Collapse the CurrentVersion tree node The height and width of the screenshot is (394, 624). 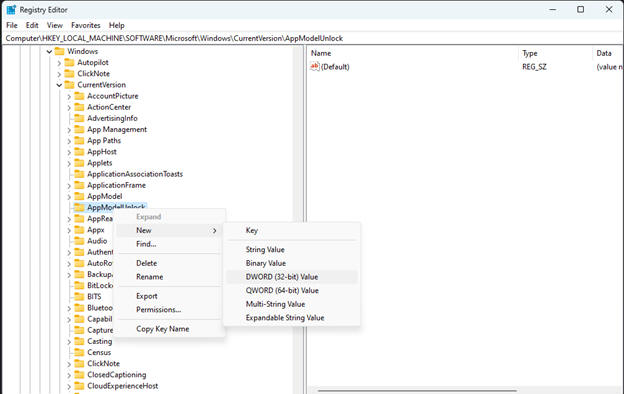[59, 85]
